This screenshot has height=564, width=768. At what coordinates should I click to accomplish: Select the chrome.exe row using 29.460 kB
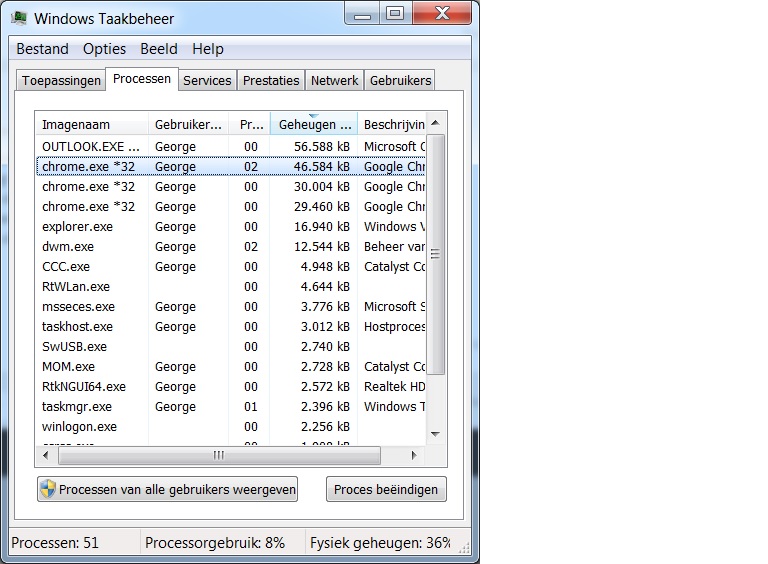[x=231, y=207]
